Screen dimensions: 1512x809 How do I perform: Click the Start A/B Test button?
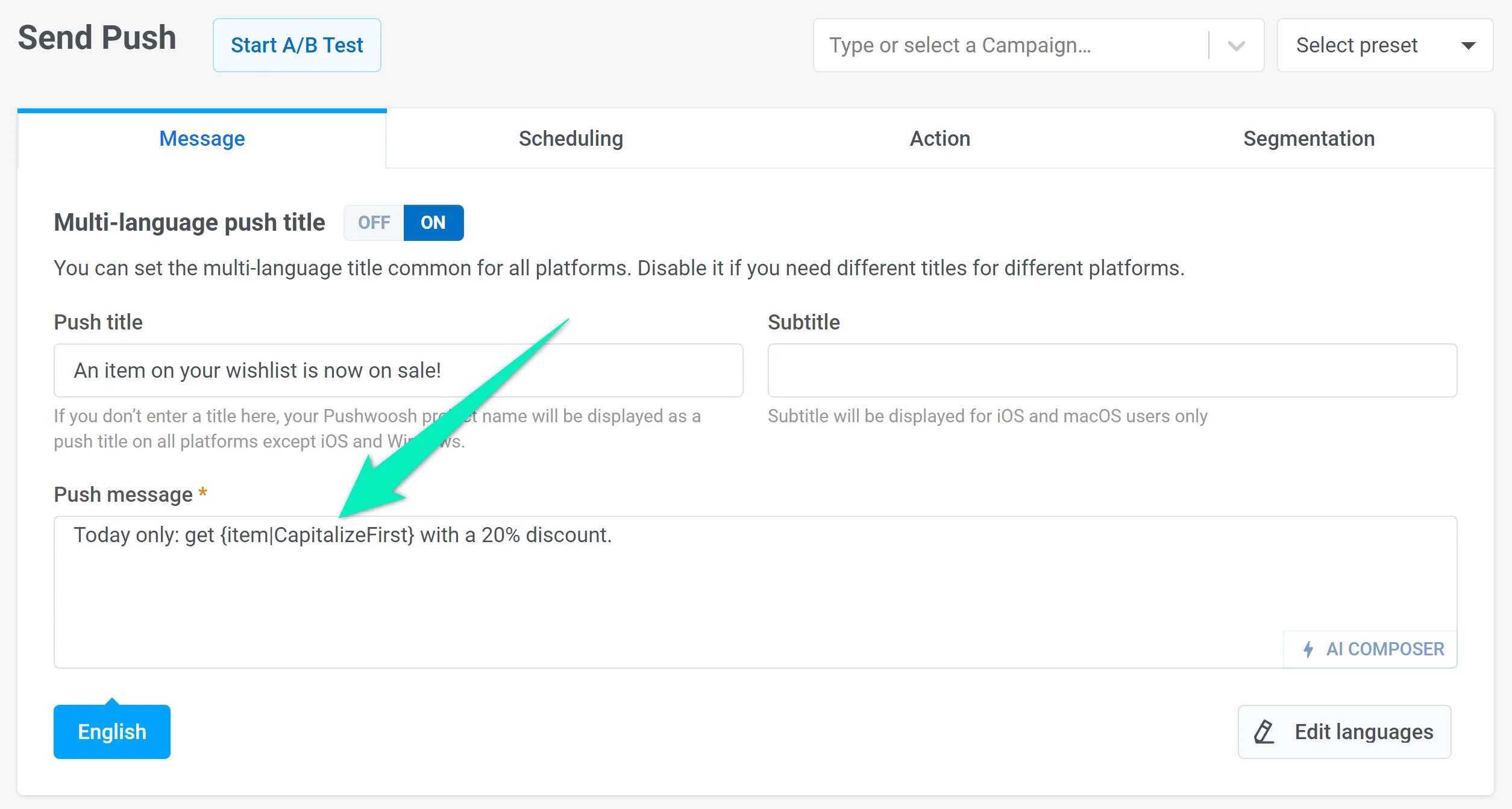(296, 45)
